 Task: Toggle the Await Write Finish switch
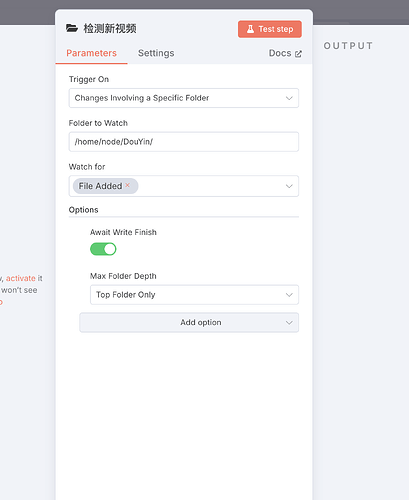coord(103,249)
